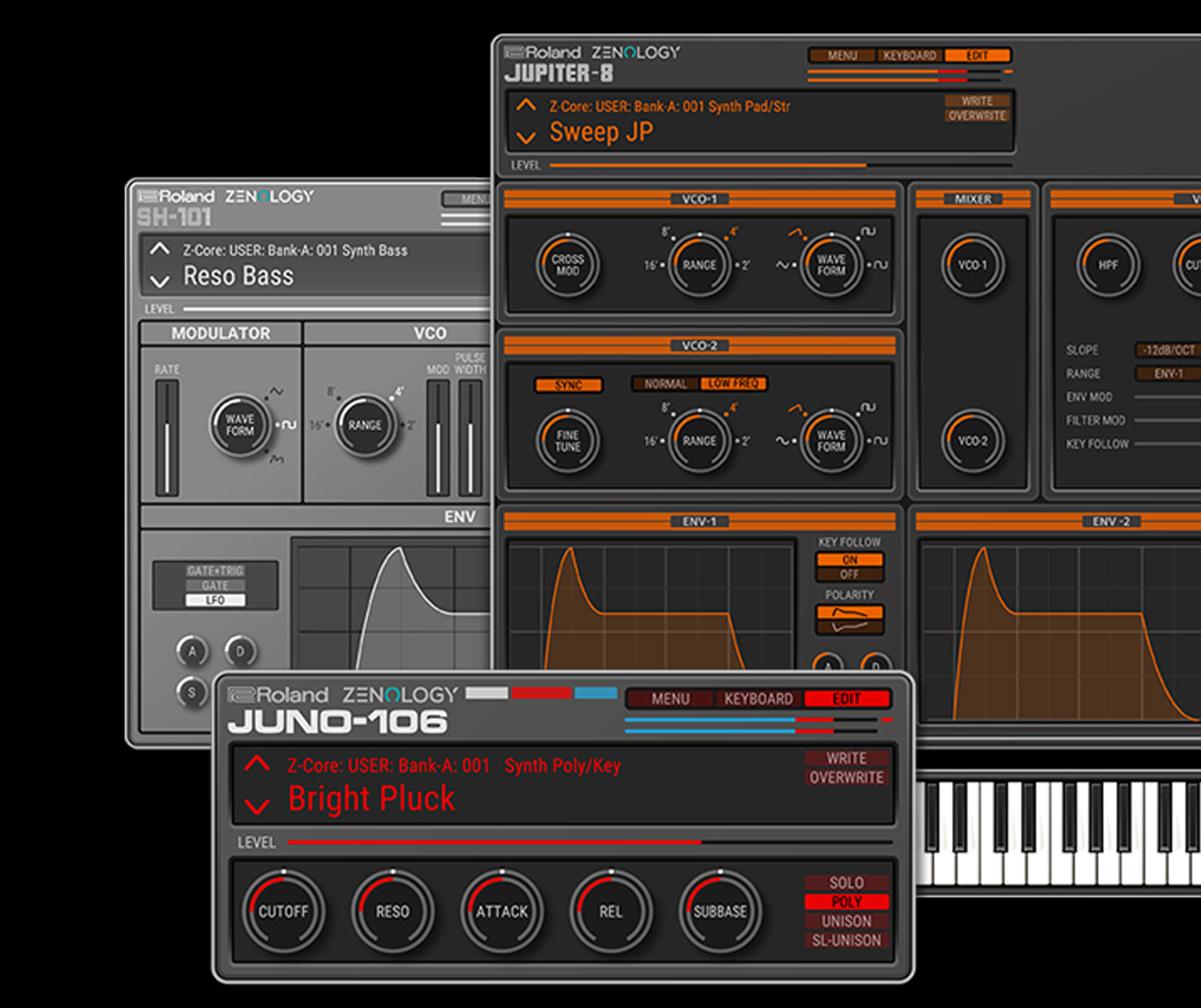1201x1008 pixels.
Task: Select LFO mode in SH-101 ENV
Action: click(x=215, y=600)
